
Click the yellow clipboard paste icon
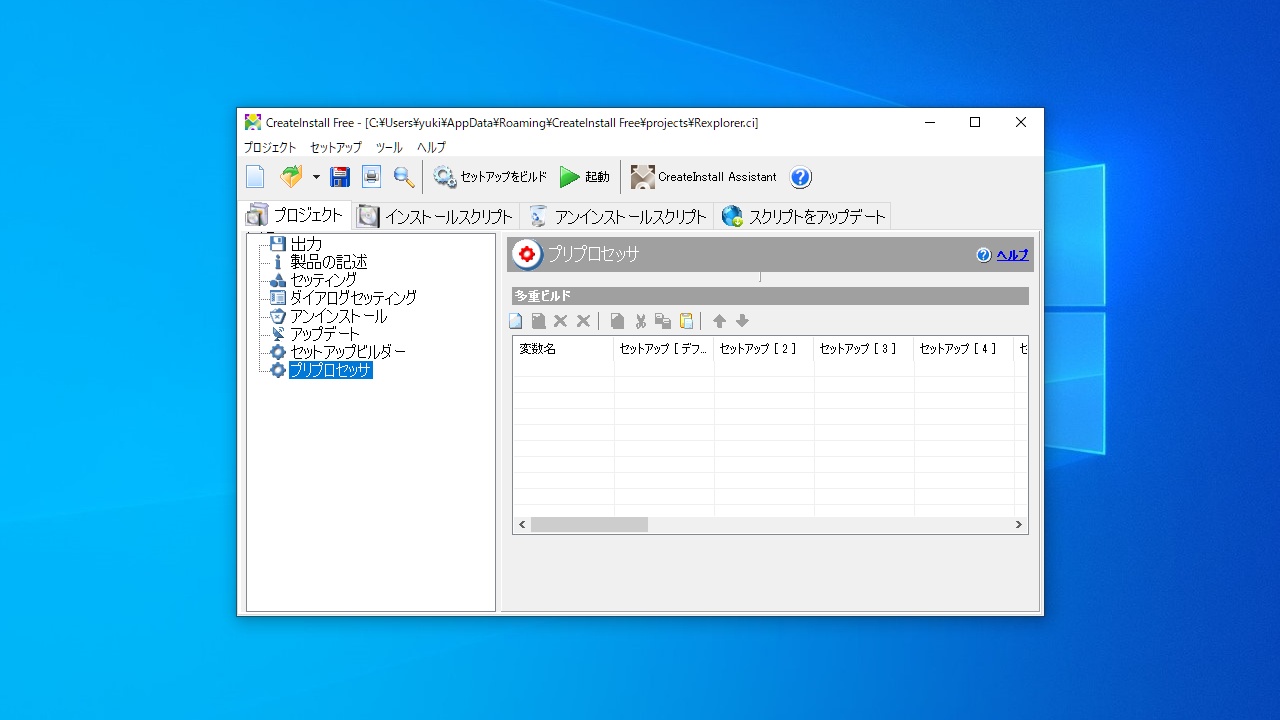coord(686,321)
